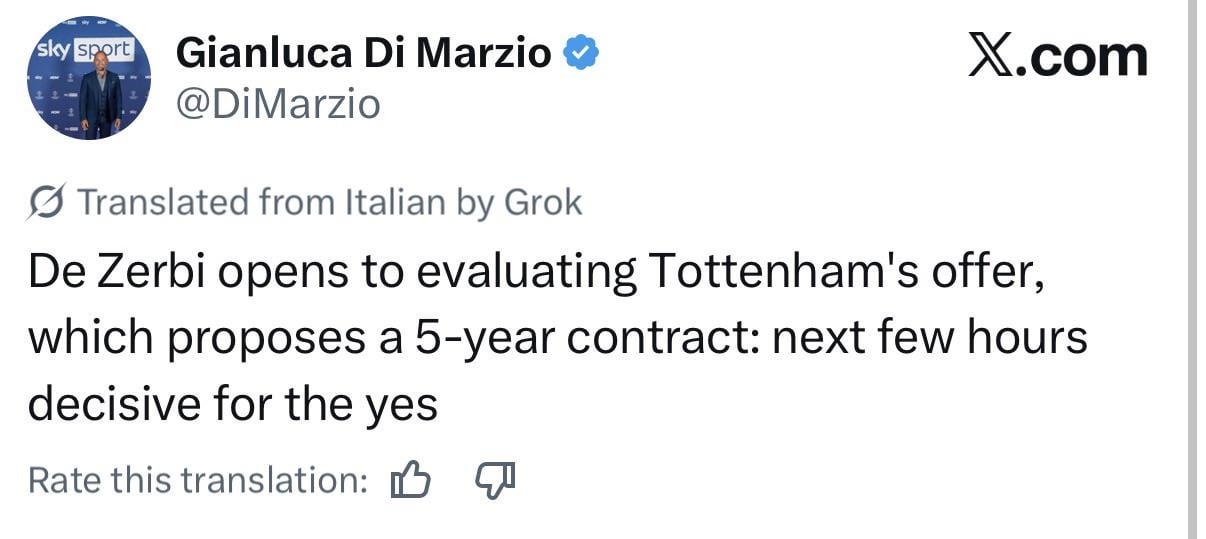Click the thumbs down translation rating icon
This screenshot has width=1206, height=539.
tap(495, 481)
